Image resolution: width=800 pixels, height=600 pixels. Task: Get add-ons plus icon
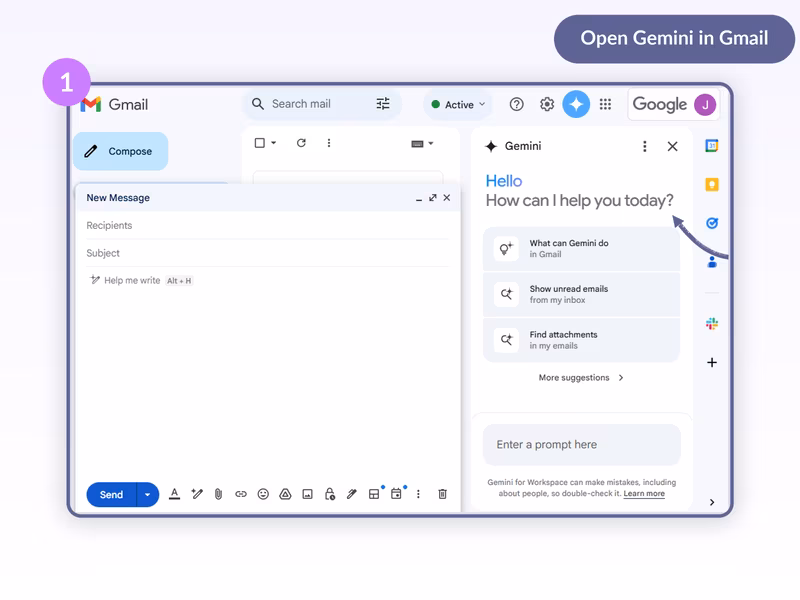tap(712, 362)
